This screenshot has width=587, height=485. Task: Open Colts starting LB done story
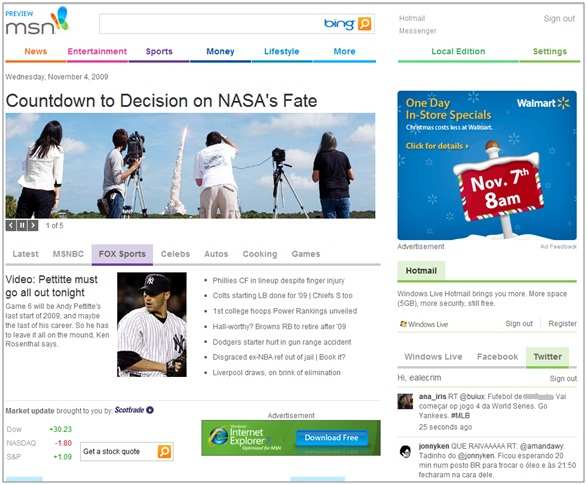point(282,296)
